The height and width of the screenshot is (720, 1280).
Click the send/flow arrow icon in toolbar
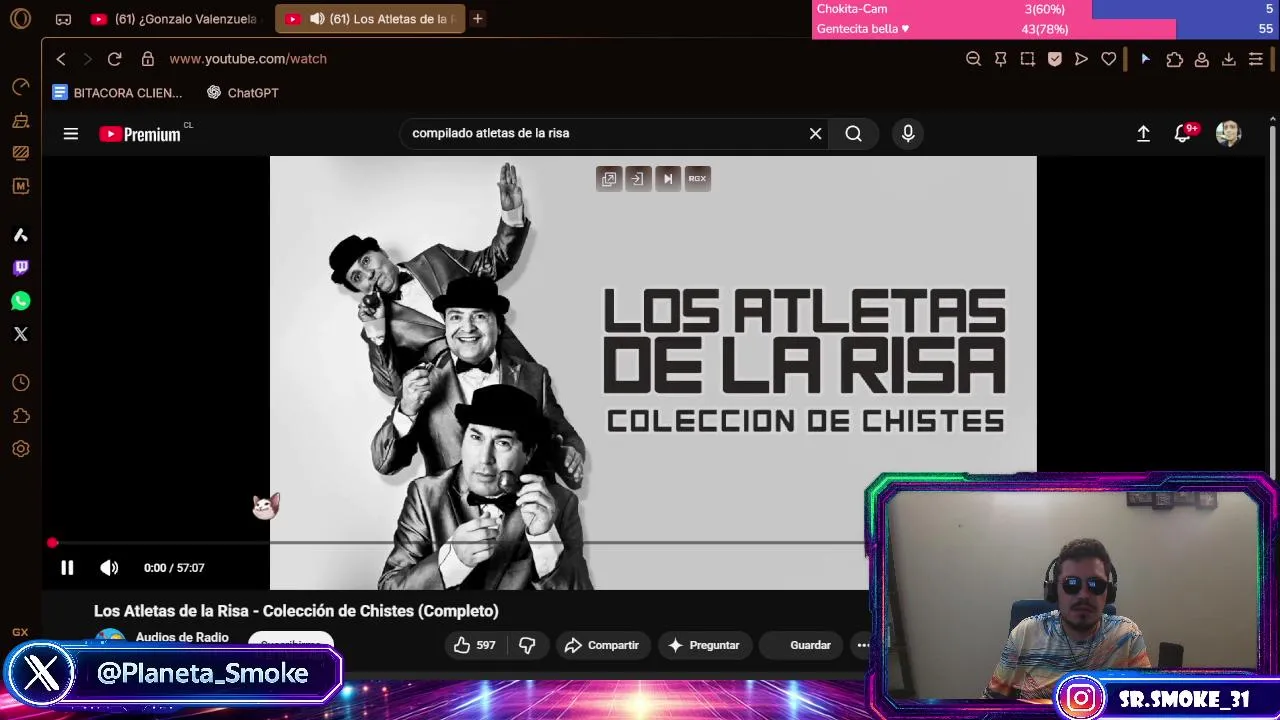click(1081, 59)
